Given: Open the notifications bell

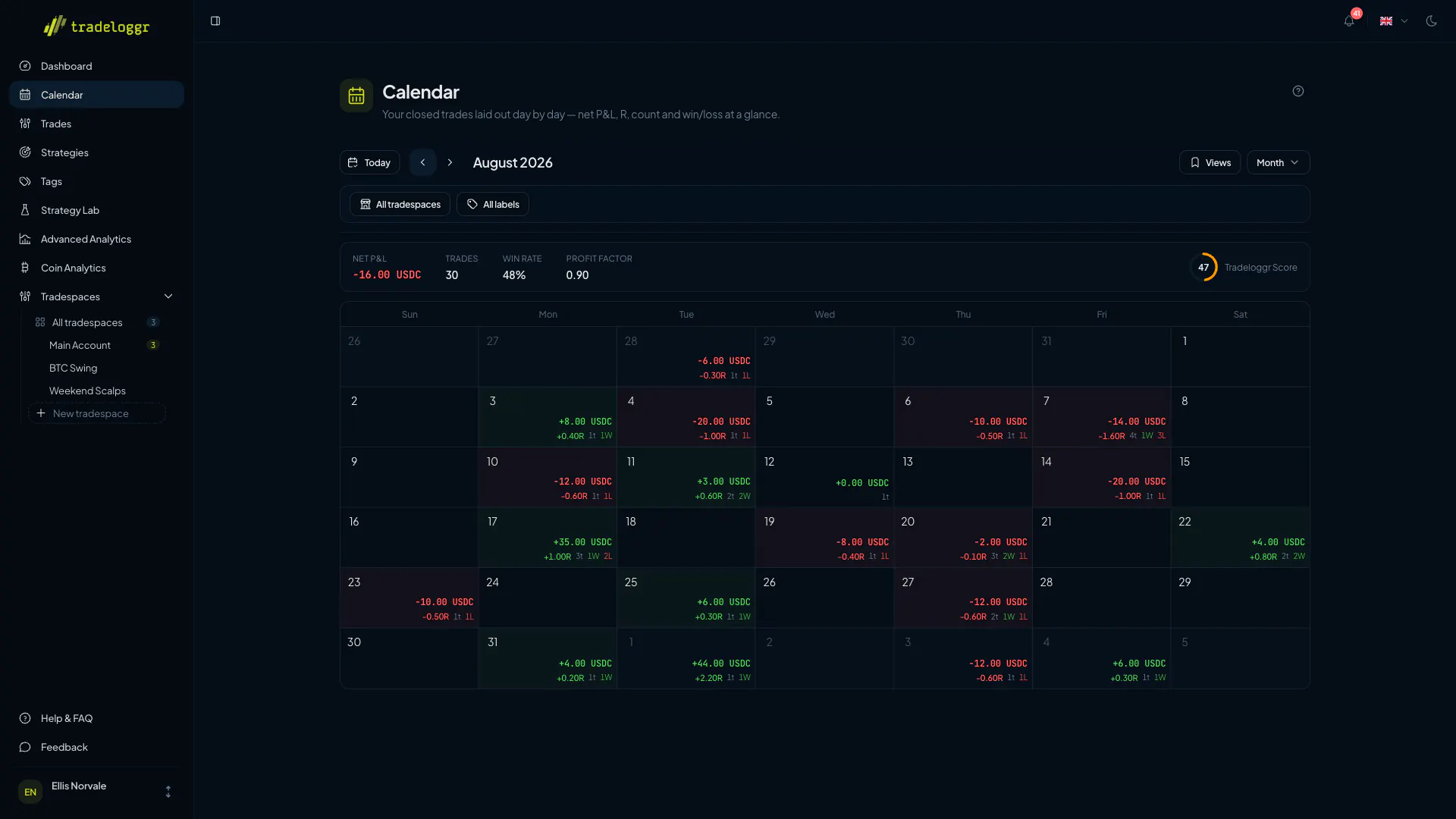Looking at the screenshot, I should coord(1349,21).
